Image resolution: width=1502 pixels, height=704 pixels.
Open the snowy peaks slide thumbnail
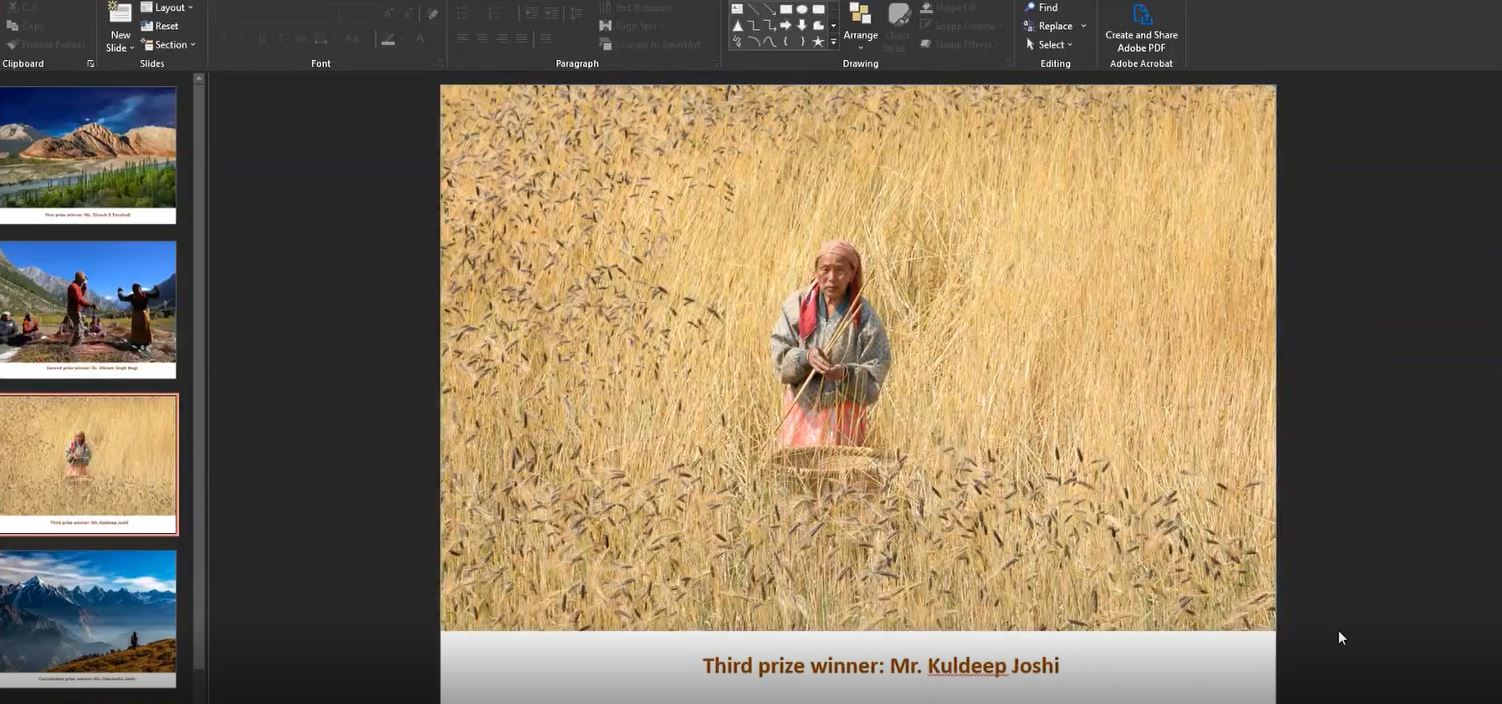(x=88, y=618)
